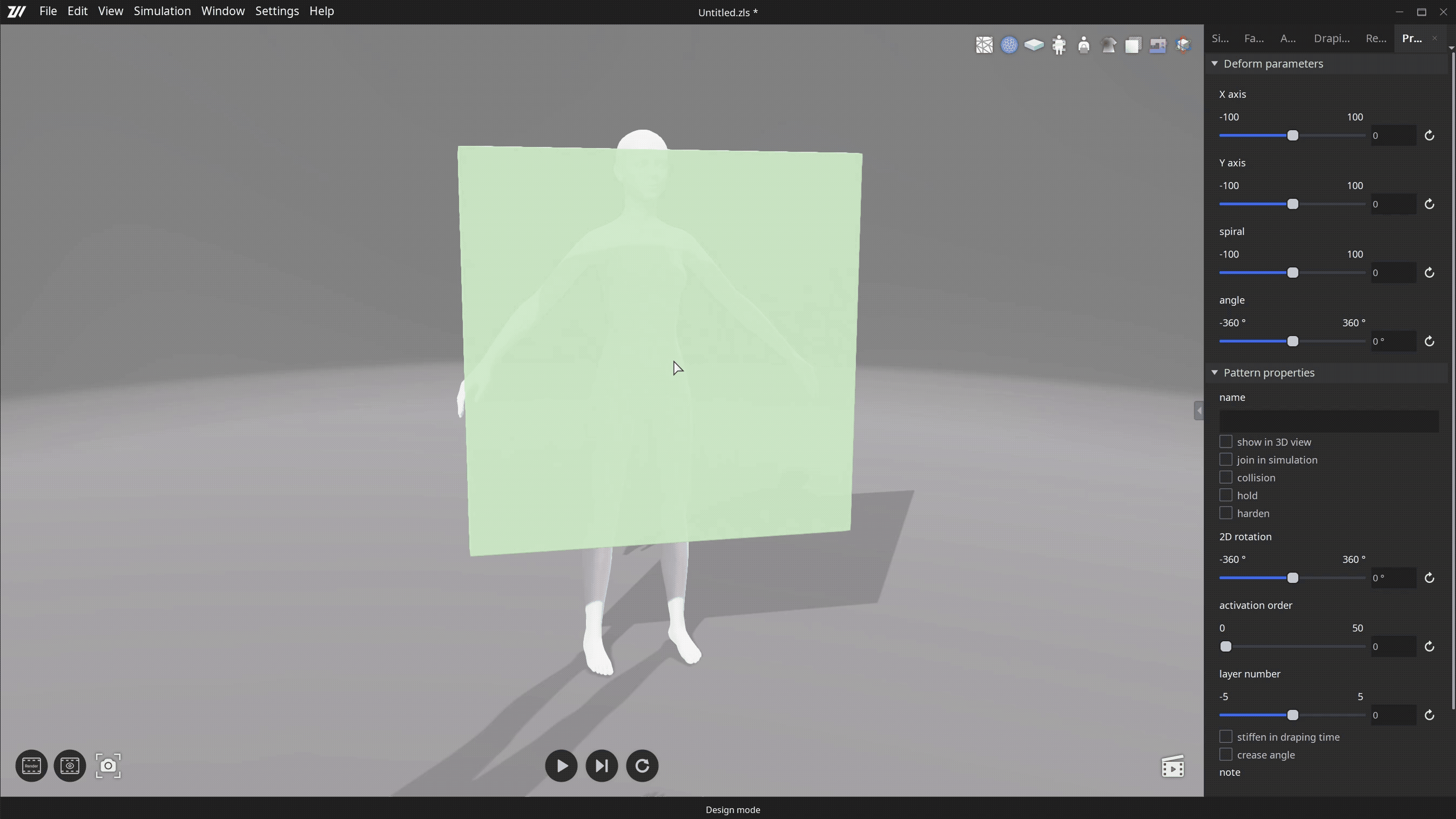Viewport: 1456px width, 819px height.
Task: Click the screenshot camera icon
Action: click(108, 766)
